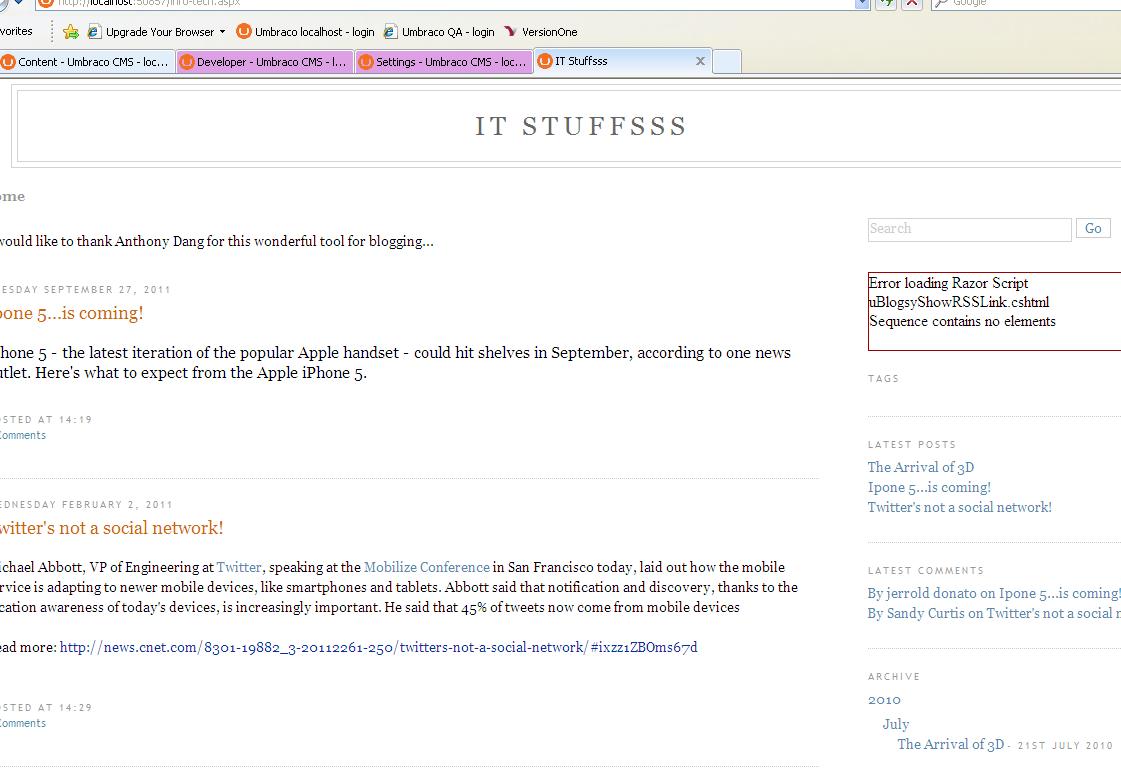1121x769 pixels.
Task: Expand the Upgrade Your Browser dropdown arrow
Action: [222, 31]
